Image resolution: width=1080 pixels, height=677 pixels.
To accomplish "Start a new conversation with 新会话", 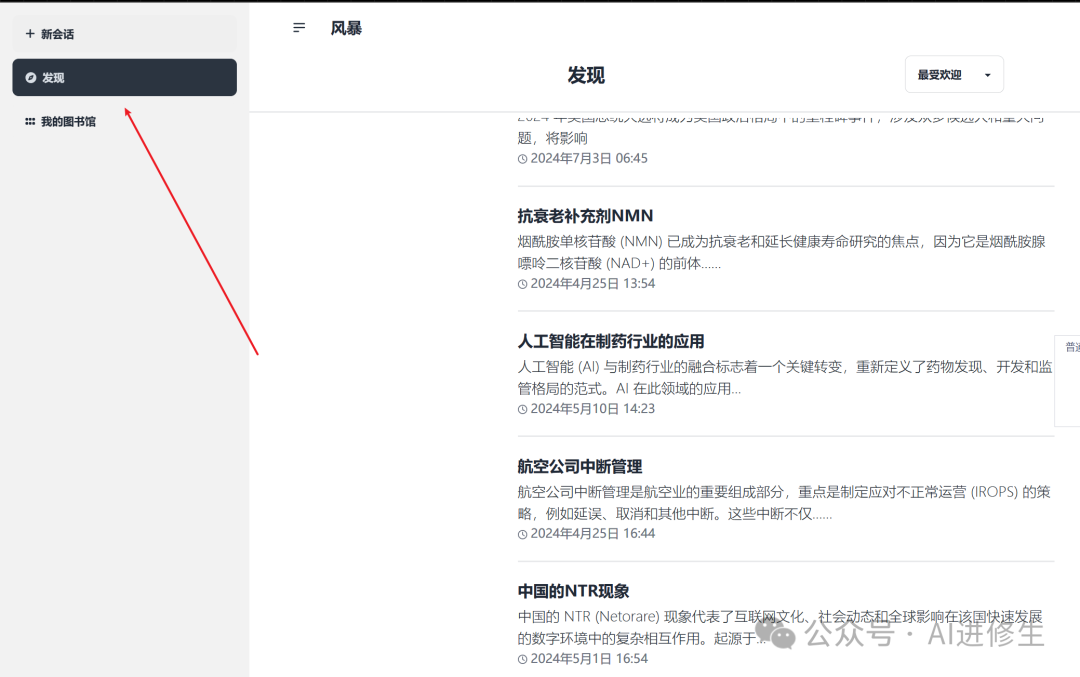I will pyautogui.click(x=125, y=34).
